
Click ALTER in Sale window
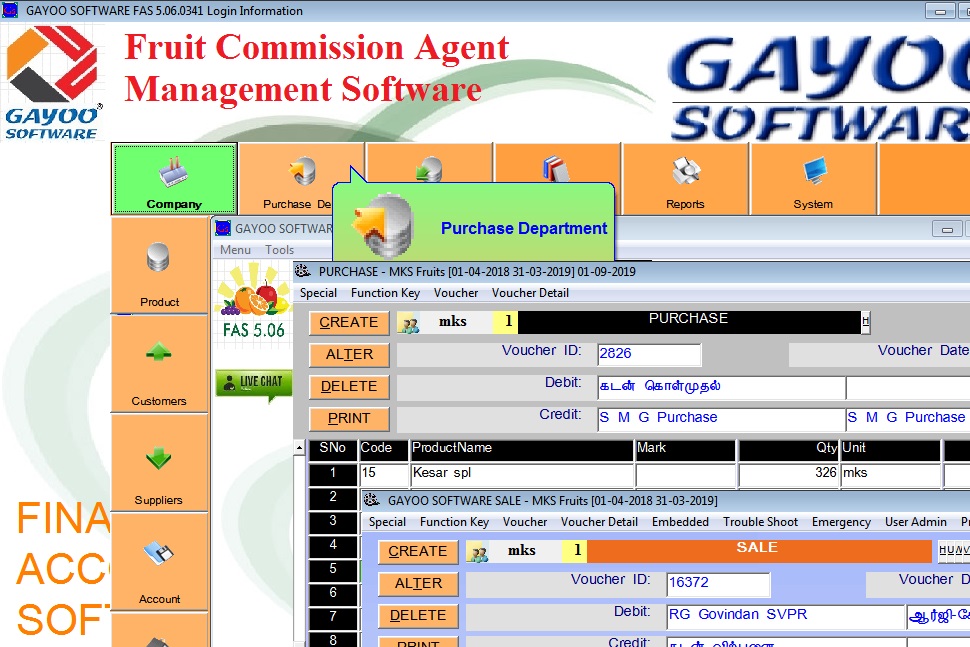click(418, 584)
